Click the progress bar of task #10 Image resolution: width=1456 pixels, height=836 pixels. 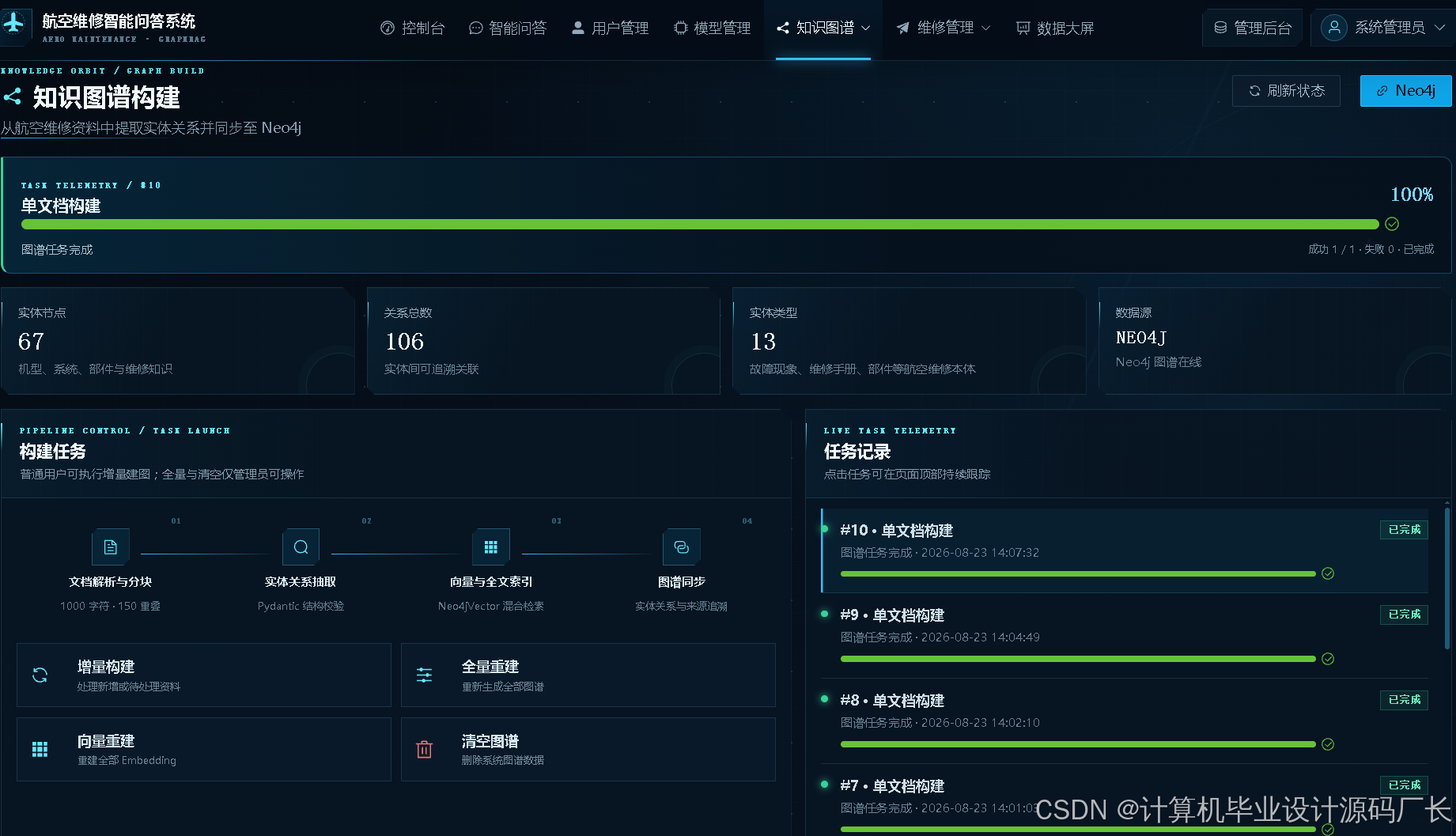[x=1078, y=573]
